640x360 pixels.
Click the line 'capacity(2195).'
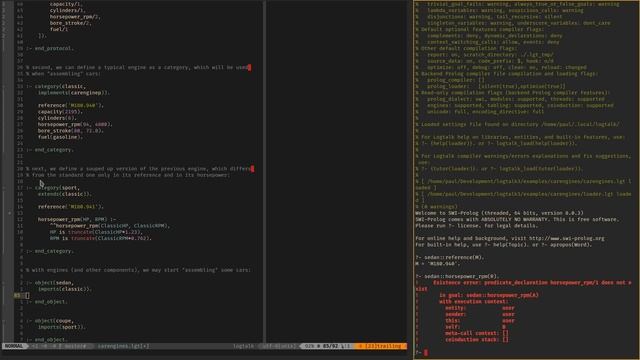[x=60, y=112]
